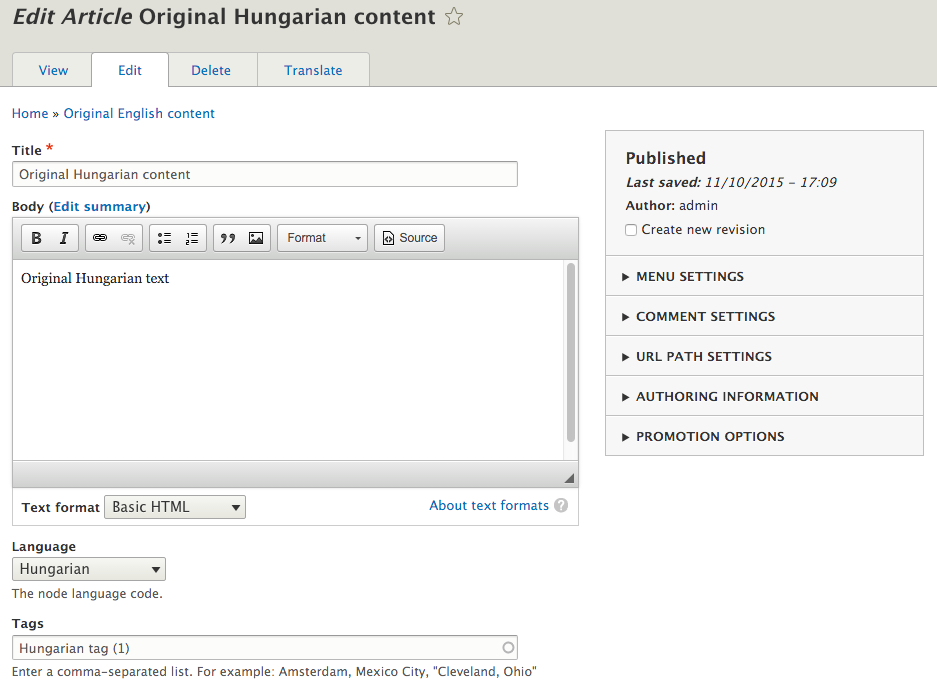
Task: Click the 'Author: admin' text
Action: pos(672,205)
